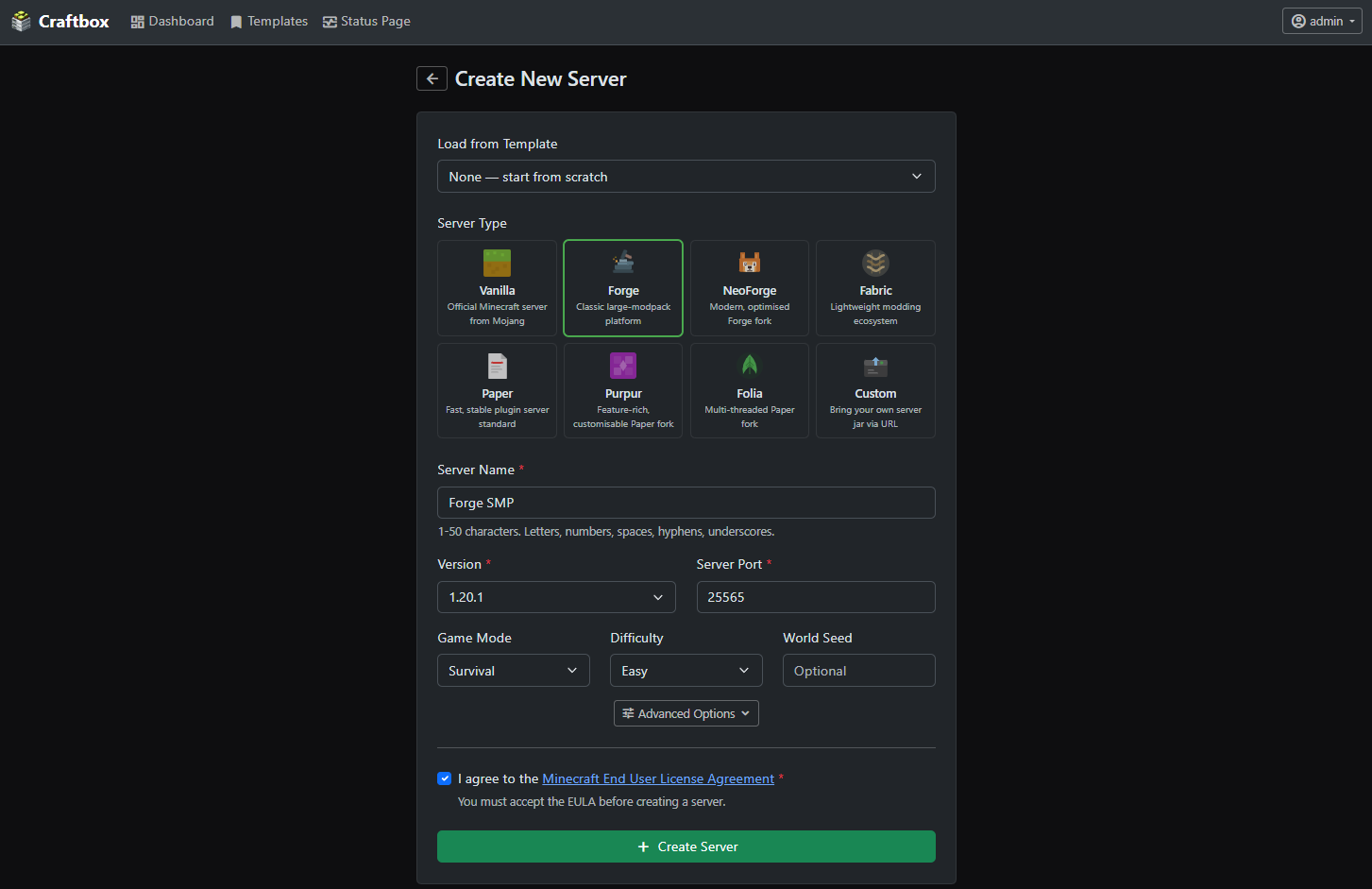Choose the NeoForge server type card
This screenshot has width=1372, height=889.
(x=750, y=288)
